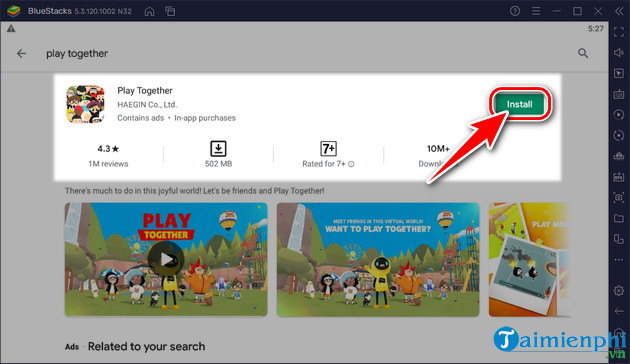
Task: Open the memory trim icon in sidebar
Action: pos(619,156)
